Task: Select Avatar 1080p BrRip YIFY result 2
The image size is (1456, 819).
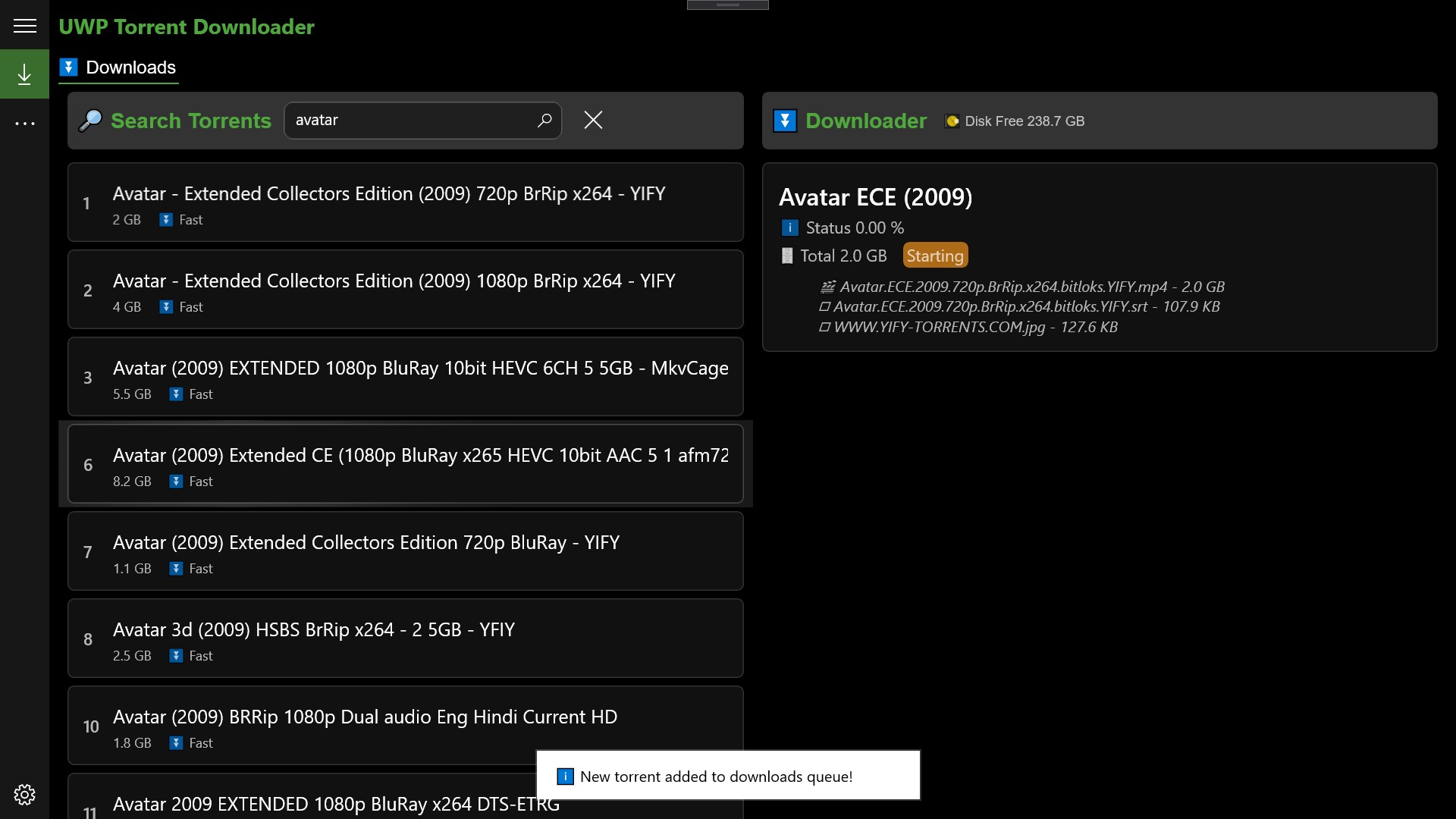Action: click(x=405, y=291)
